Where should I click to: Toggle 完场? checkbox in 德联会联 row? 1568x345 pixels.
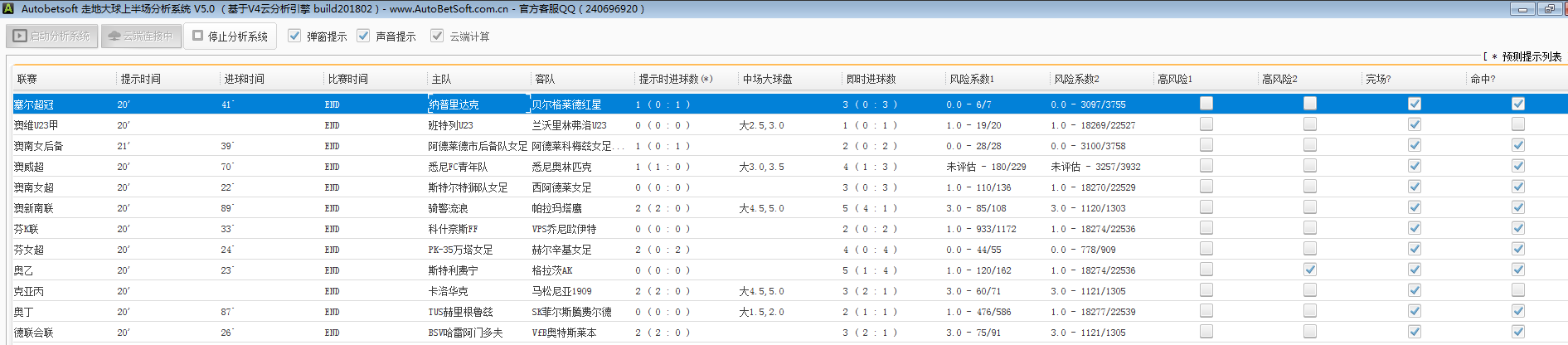1415,332
